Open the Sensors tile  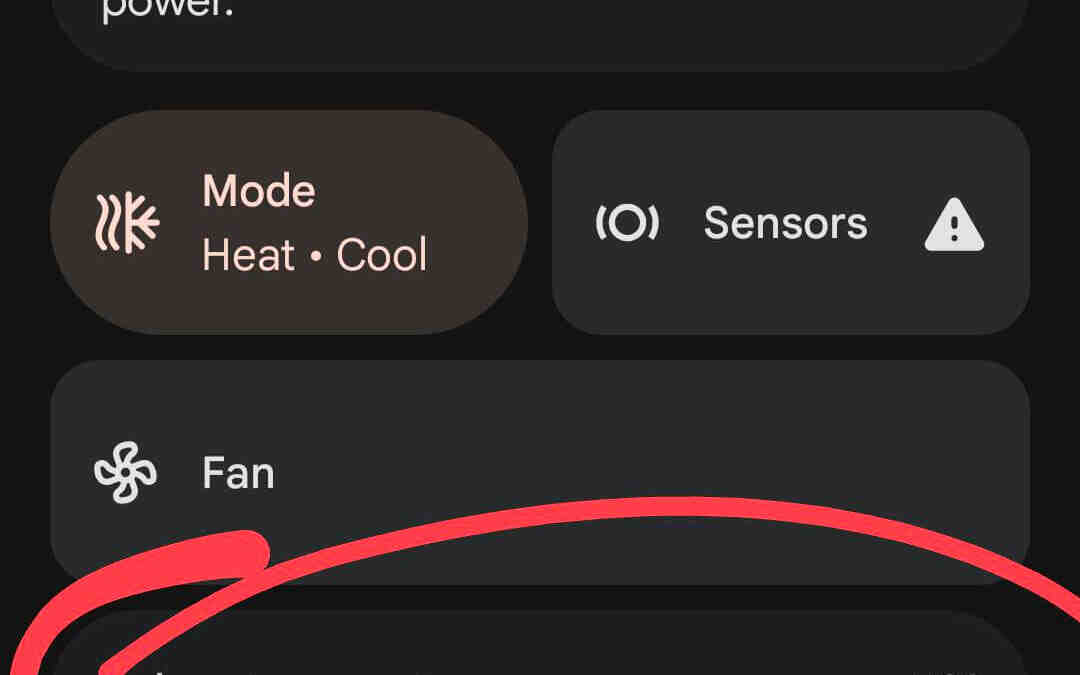[790, 222]
